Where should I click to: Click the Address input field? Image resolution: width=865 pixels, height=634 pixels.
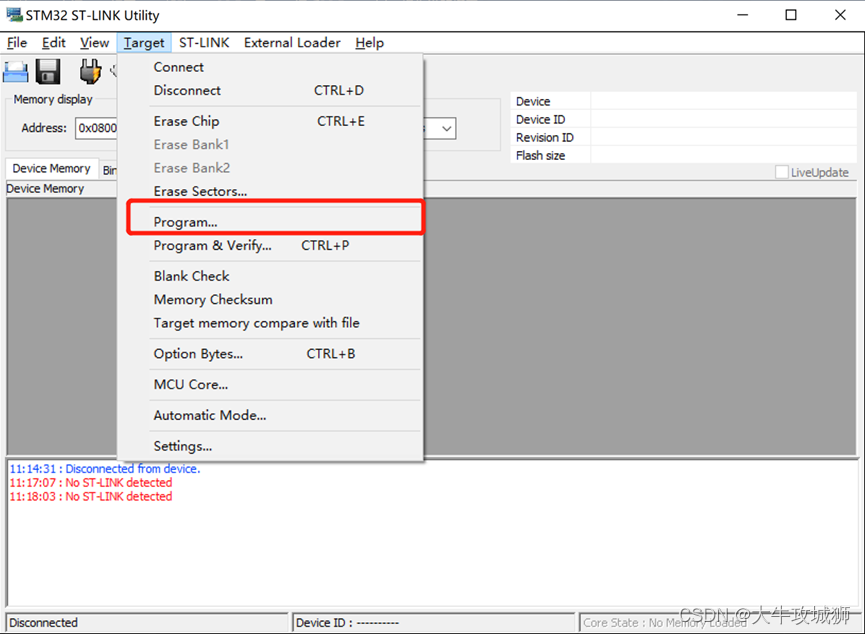pyautogui.click(x=97, y=128)
